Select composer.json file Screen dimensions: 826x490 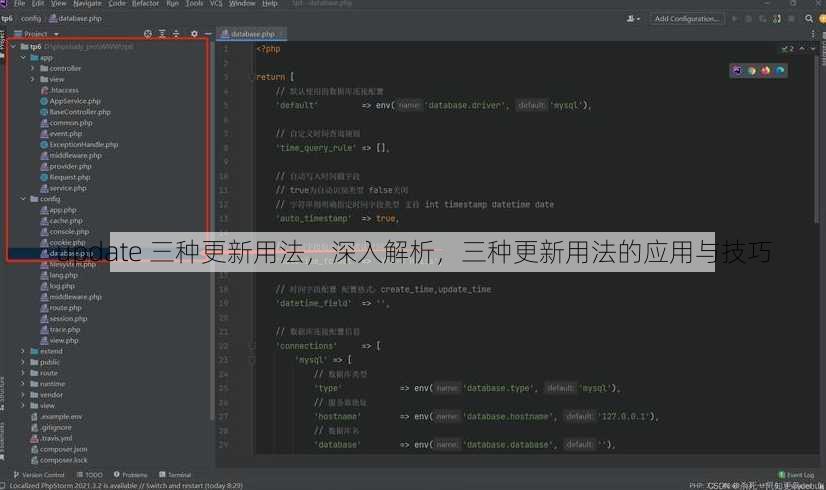[59, 449]
